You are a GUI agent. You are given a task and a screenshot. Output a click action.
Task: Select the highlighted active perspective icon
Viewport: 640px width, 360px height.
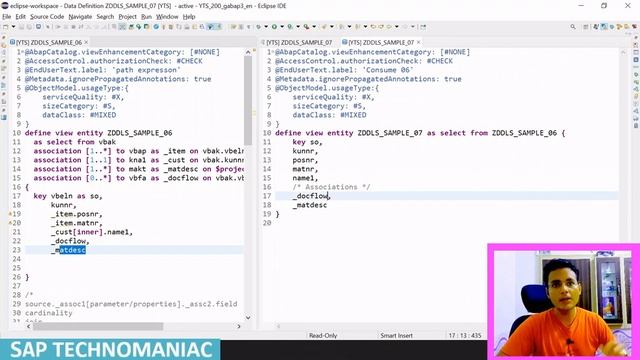coord(604,27)
